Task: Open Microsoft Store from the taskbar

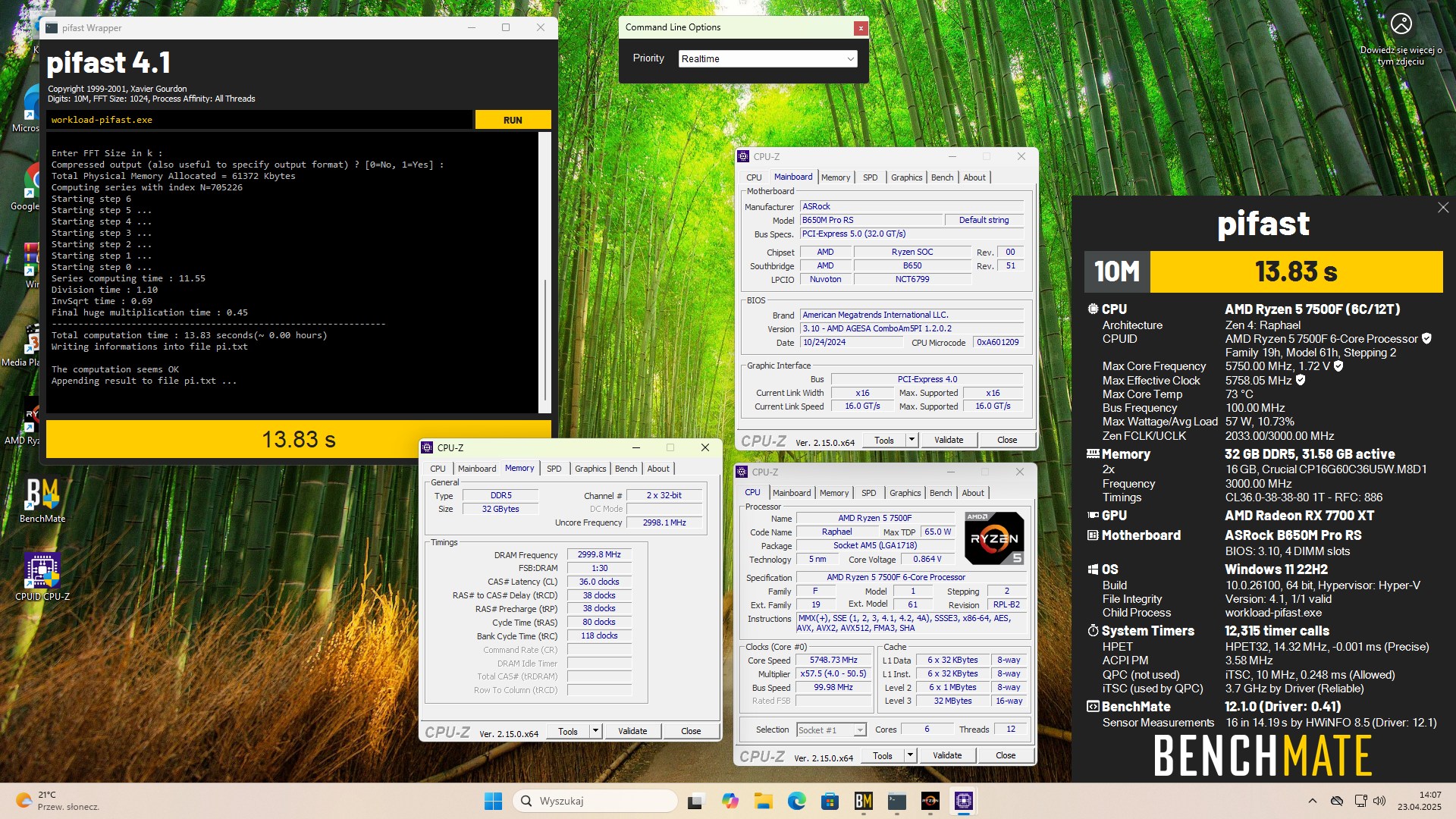Action: tap(830, 801)
